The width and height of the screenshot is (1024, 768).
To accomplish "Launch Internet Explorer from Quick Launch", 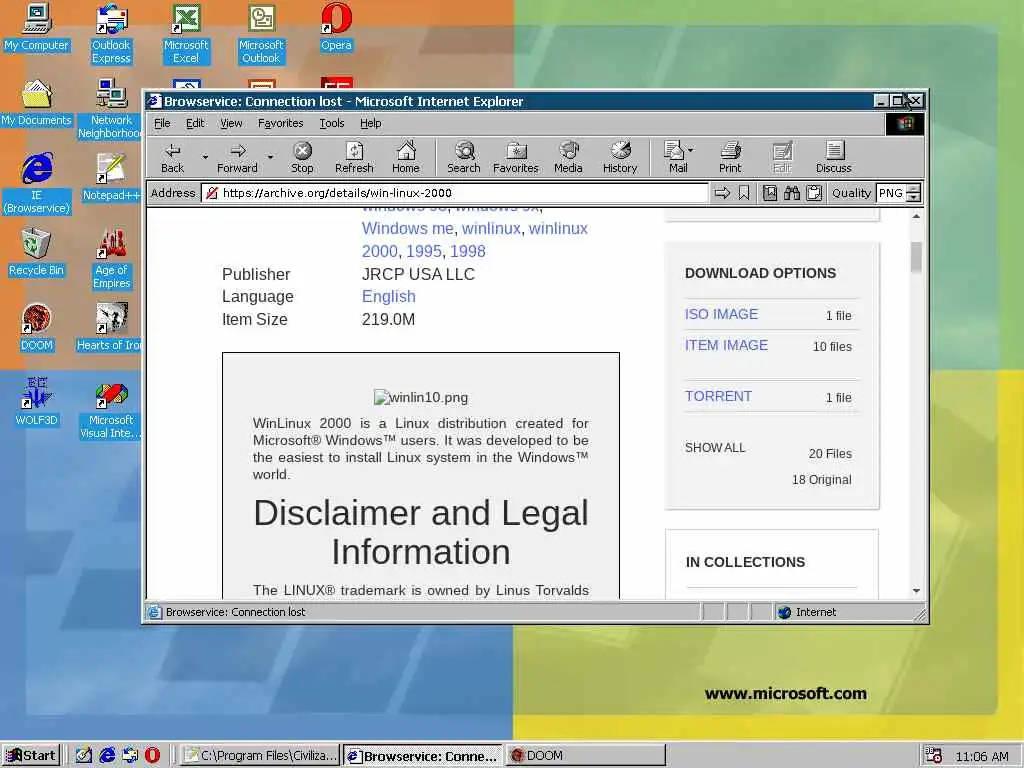I will pos(107,756).
